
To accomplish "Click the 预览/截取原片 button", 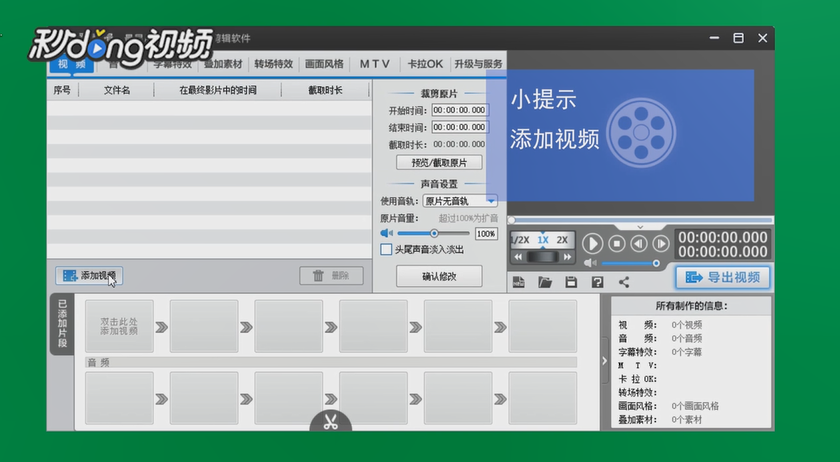I will click(439, 162).
